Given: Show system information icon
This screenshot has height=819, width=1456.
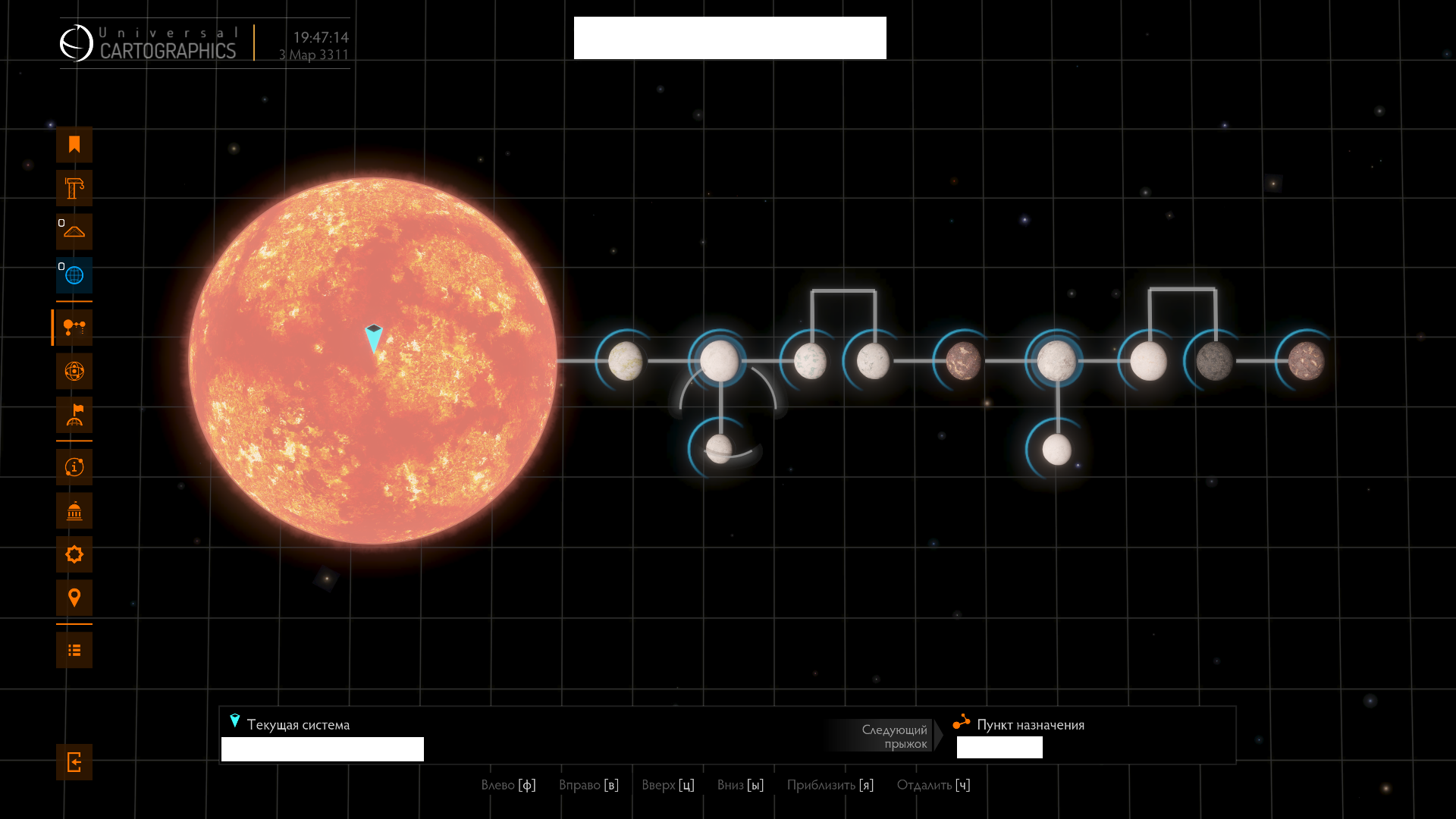Looking at the screenshot, I should 74,467.
